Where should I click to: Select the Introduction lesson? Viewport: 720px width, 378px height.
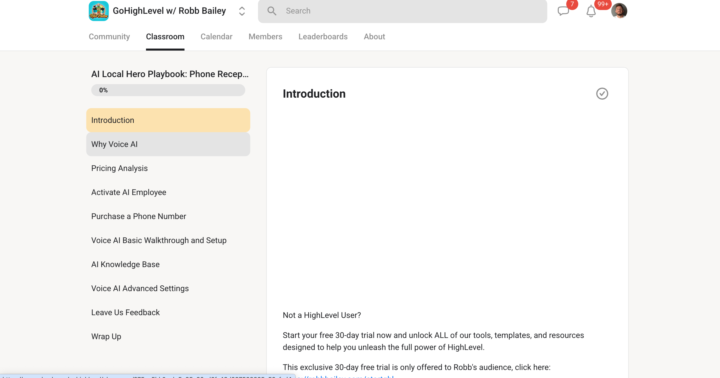coord(168,120)
